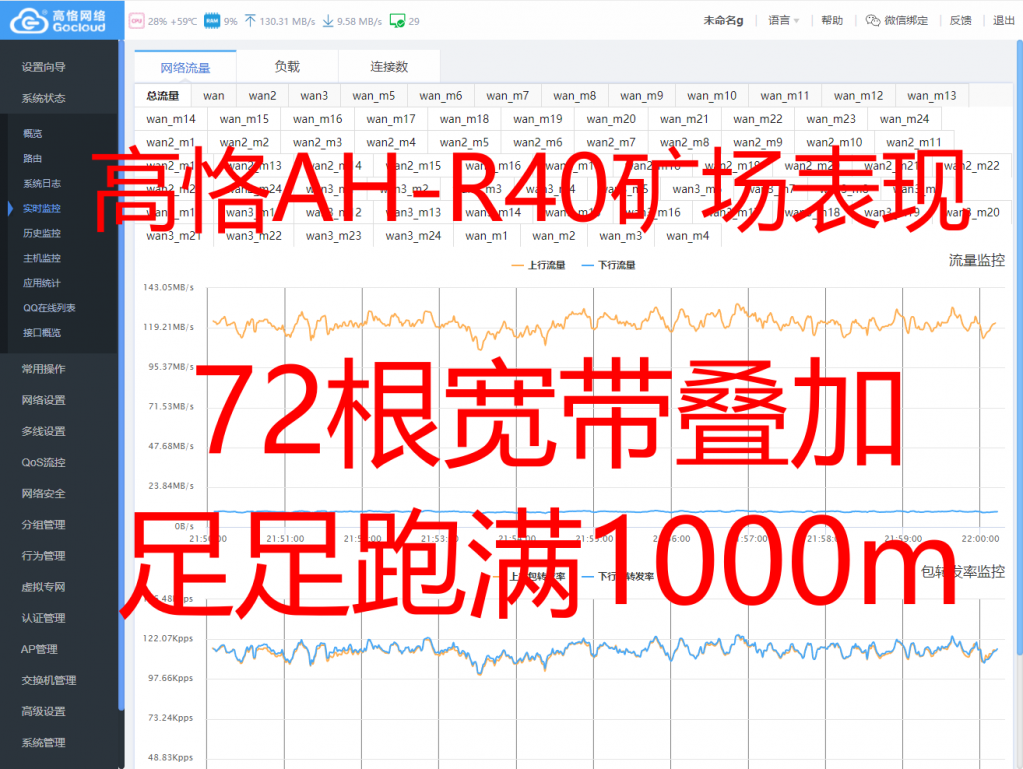This screenshot has width=1023, height=769.
Task: Click the download speed arrow icon
Action: pos(328,21)
